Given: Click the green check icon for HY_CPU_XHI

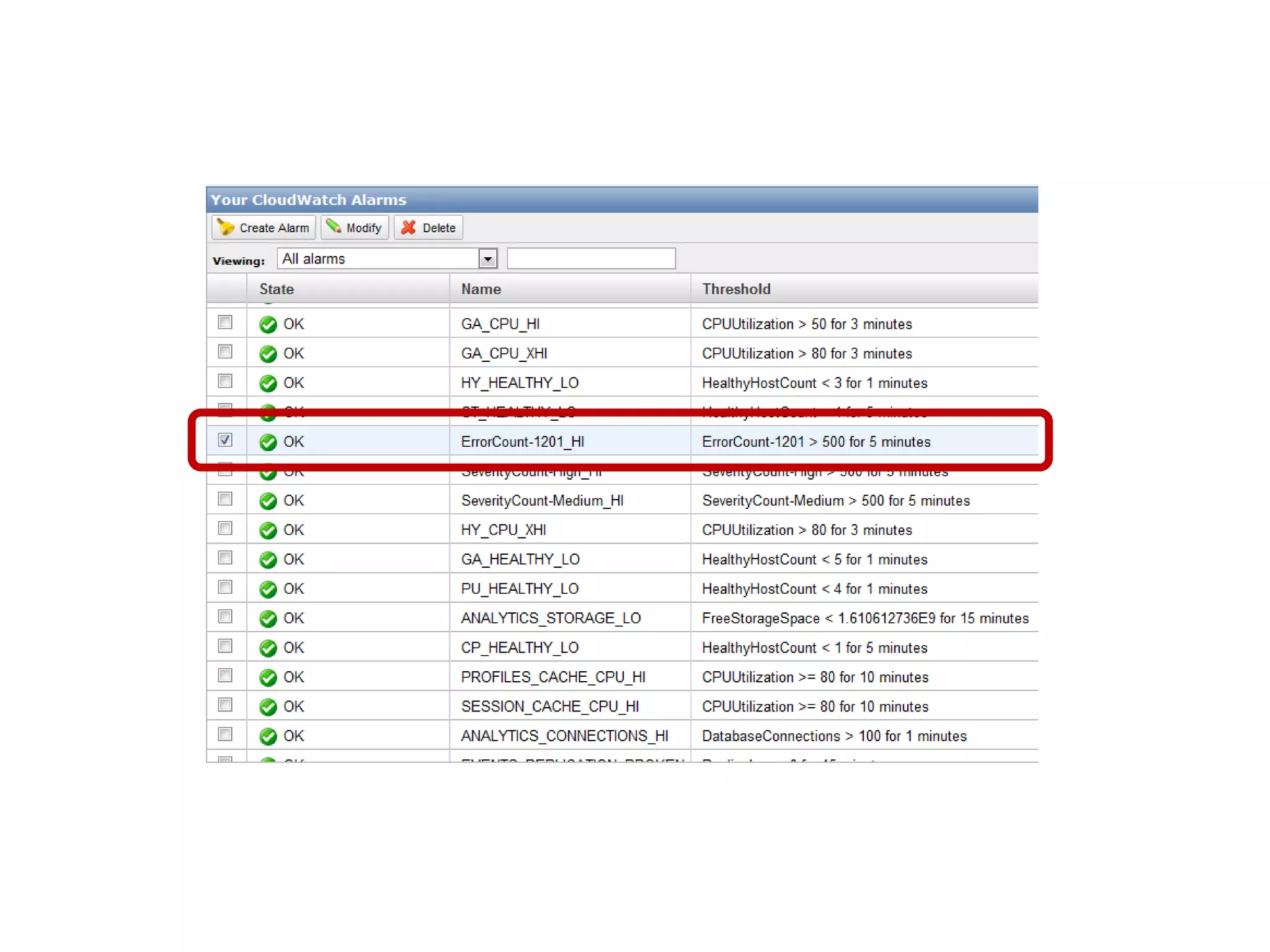Looking at the screenshot, I should (268, 531).
